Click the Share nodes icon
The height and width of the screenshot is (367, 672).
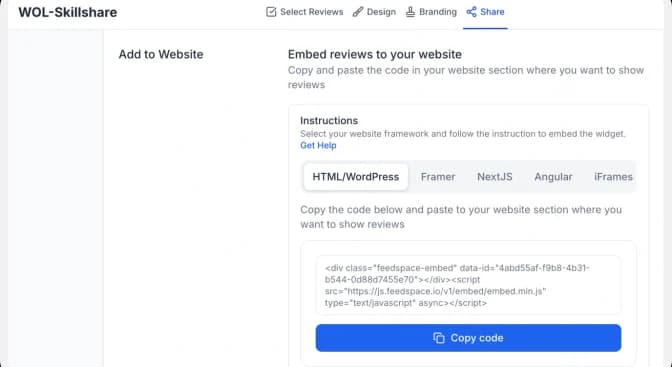tap(471, 12)
